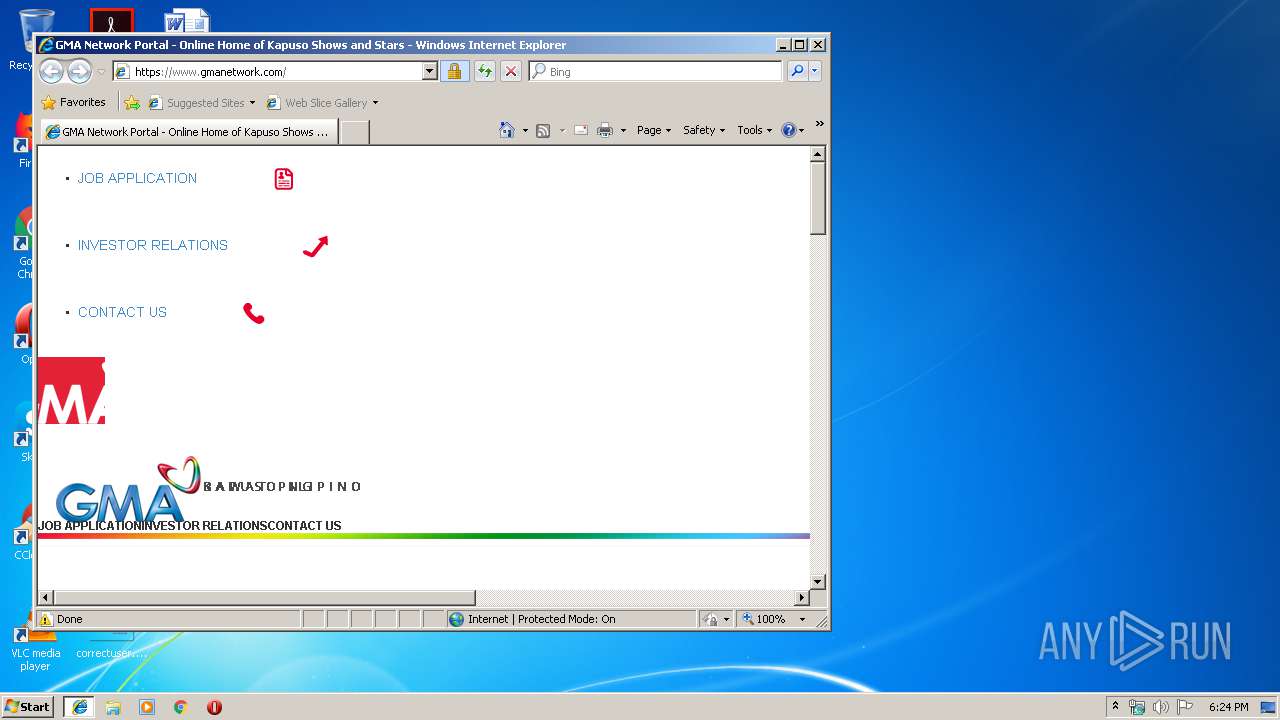Viewport: 1280px width, 720px height.
Task: Expand search provider dropdown arrow
Action: [815, 71]
